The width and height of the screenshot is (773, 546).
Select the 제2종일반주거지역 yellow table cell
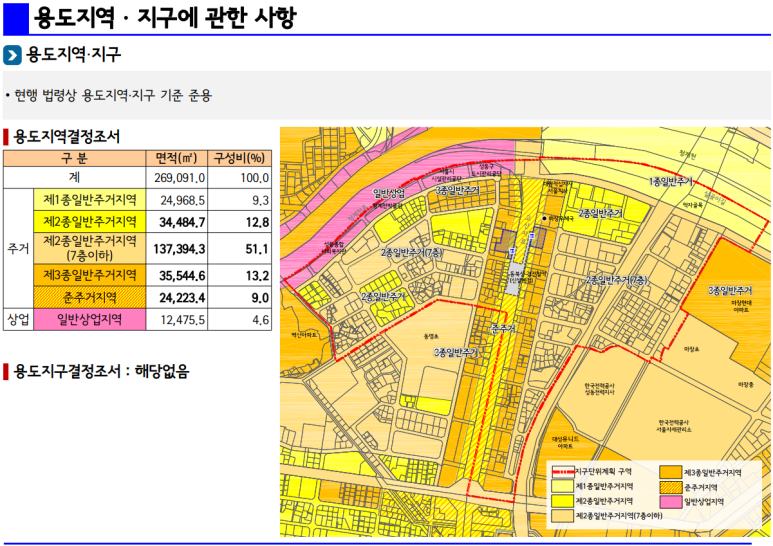pos(90,222)
